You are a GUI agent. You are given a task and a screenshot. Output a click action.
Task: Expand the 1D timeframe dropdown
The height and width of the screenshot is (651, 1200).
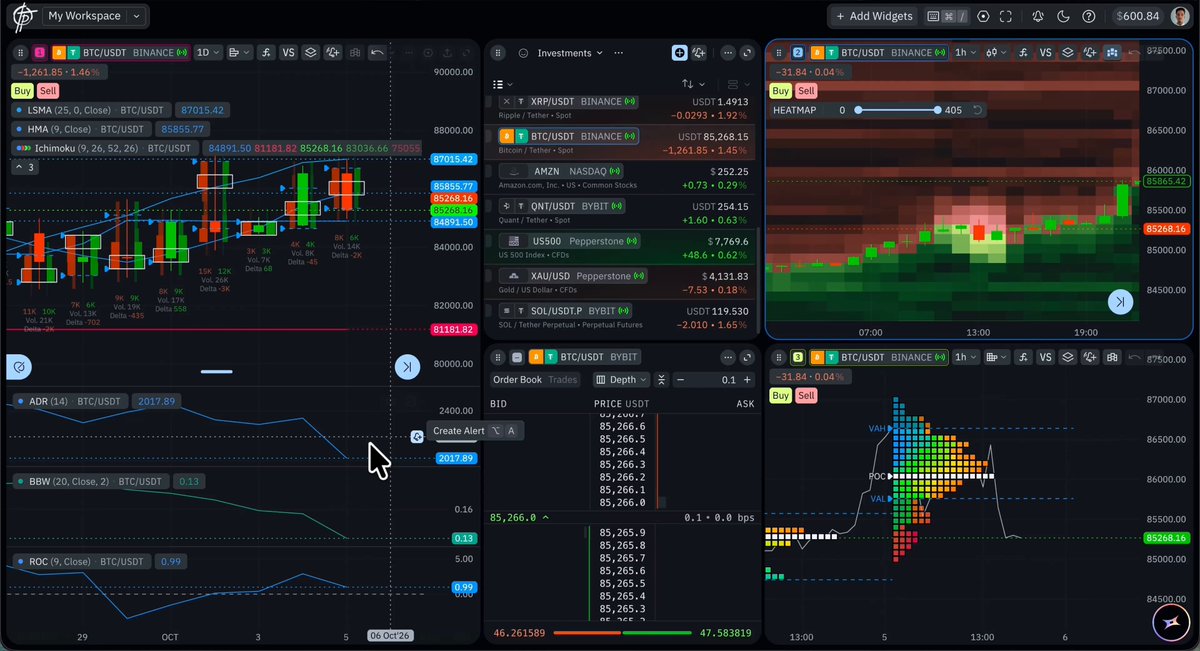(x=208, y=52)
